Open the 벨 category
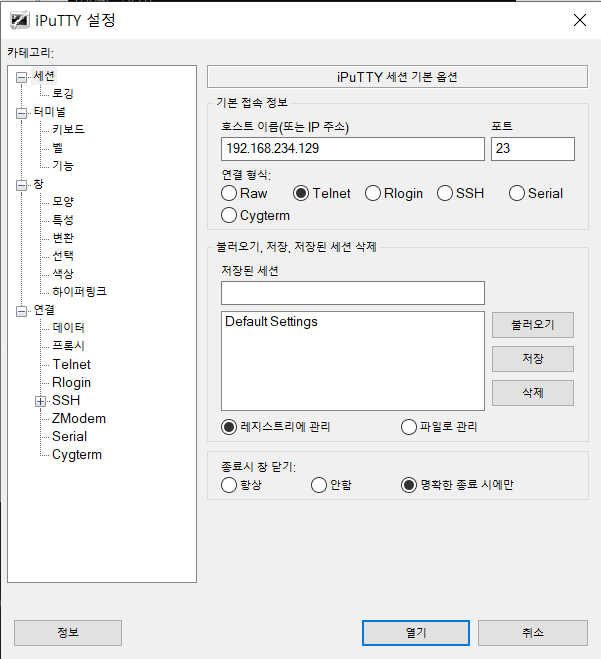 pos(58,148)
